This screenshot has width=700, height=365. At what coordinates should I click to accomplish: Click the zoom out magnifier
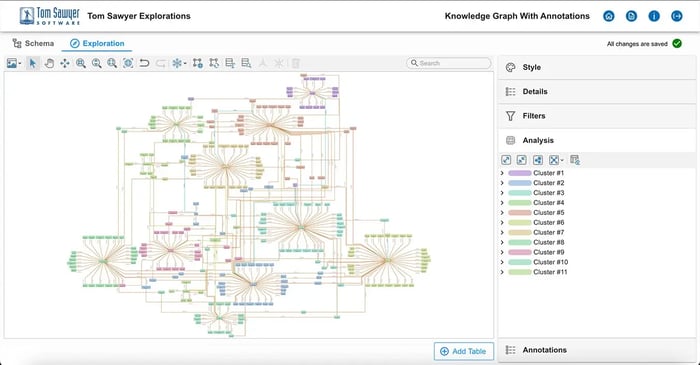[x=96, y=63]
